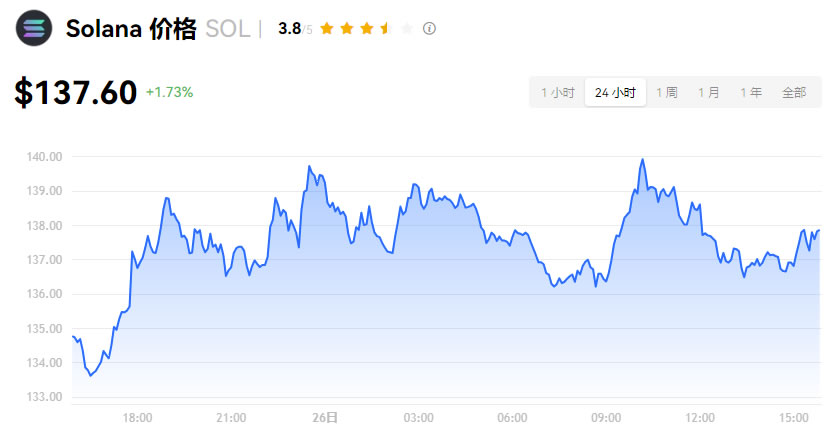Click the $137.60 current price
Image resolution: width=835 pixels, height=447 pixels.
76,93
